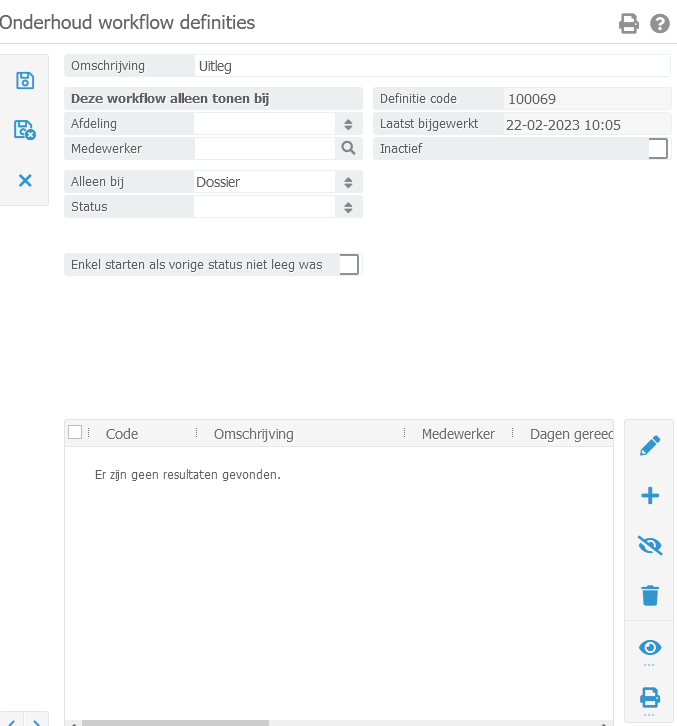
Task: Click the Medewerker search magnifier
Action: point(348,148)
